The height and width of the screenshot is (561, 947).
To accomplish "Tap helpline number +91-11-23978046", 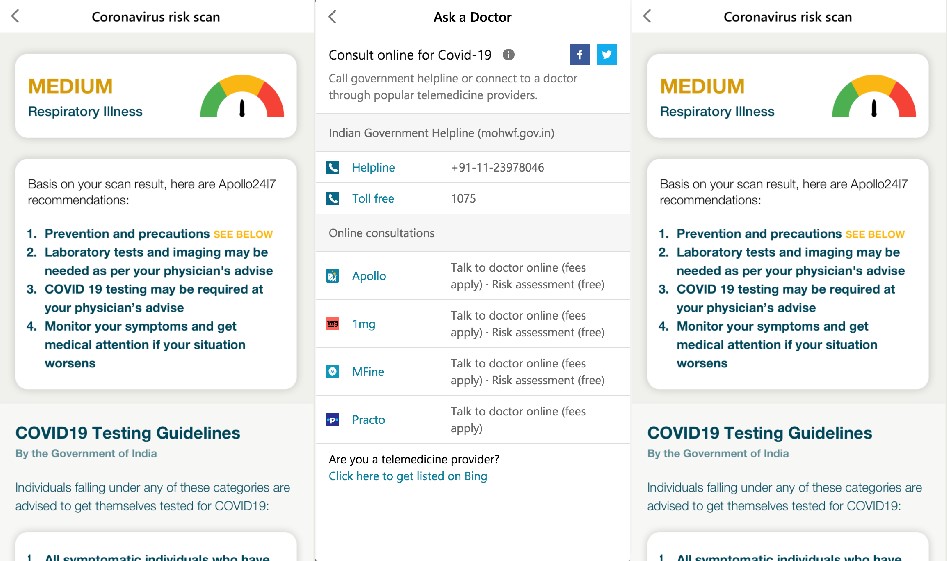I will point(497,167).
